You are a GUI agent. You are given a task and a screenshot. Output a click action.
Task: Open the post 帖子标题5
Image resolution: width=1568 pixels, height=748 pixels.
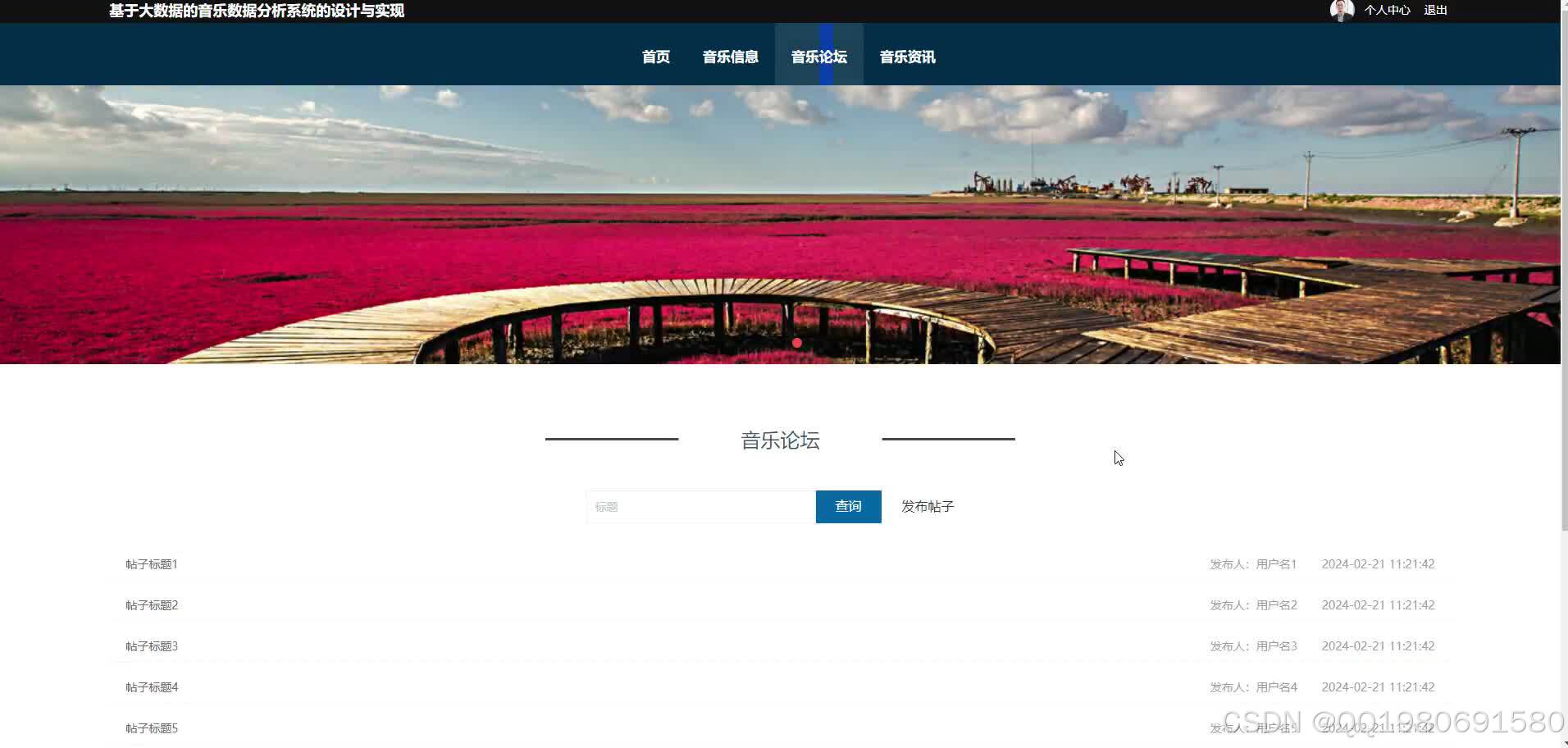(x=151, y=727)
